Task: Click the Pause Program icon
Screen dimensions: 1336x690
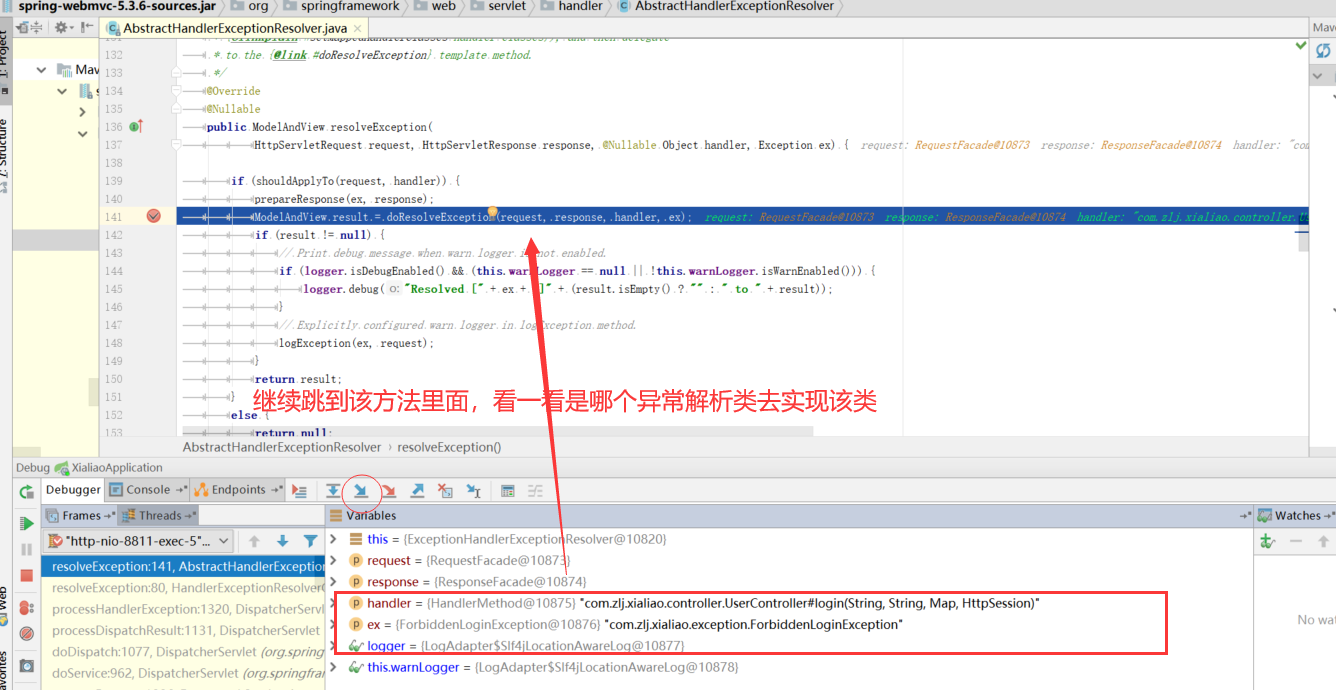Action: [x=27, y=550]
